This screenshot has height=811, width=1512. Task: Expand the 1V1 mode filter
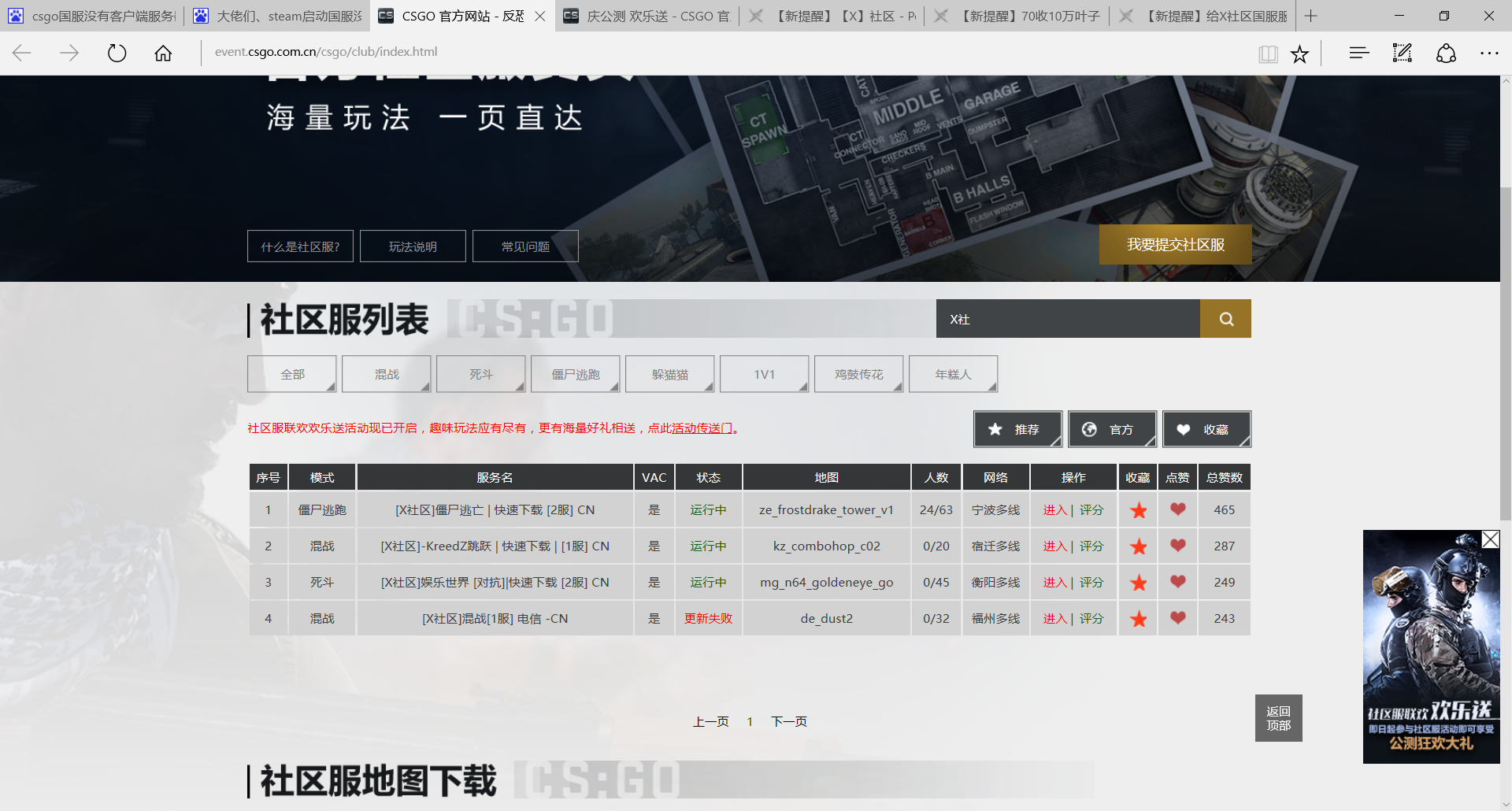pyautogui.click(x=764, y=374)
